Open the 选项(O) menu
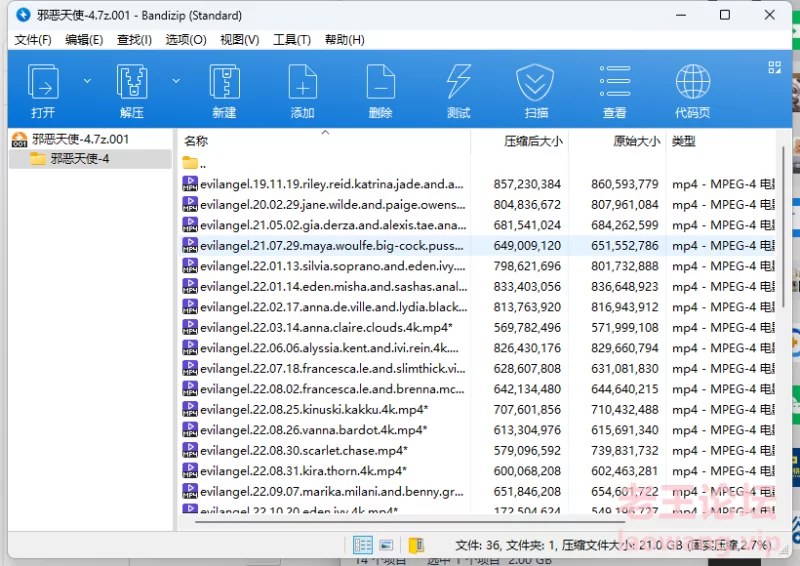This screenshot has height=566, width=800. (x=186, y=40)
